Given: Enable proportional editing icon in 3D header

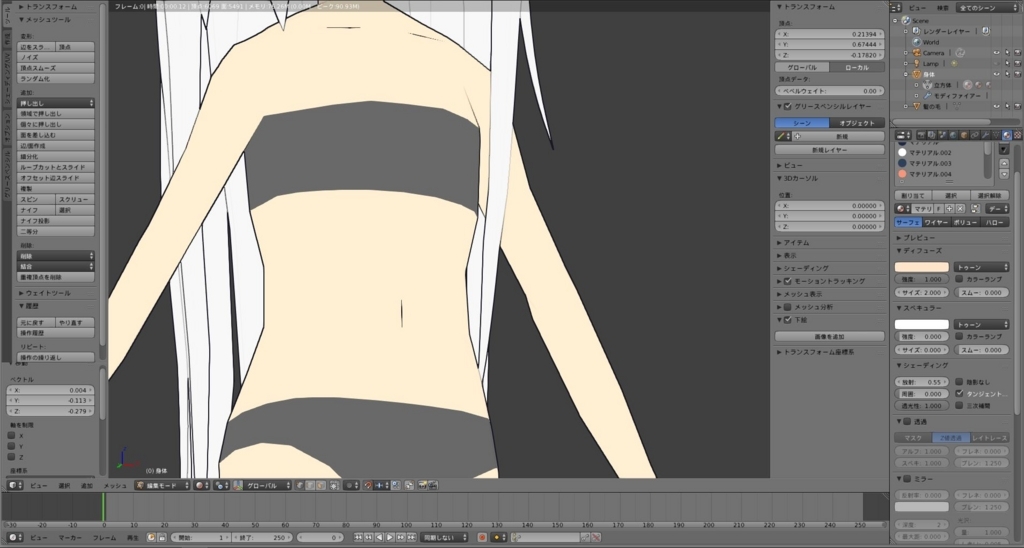Looking at the screenshot, I should [351, 485].
